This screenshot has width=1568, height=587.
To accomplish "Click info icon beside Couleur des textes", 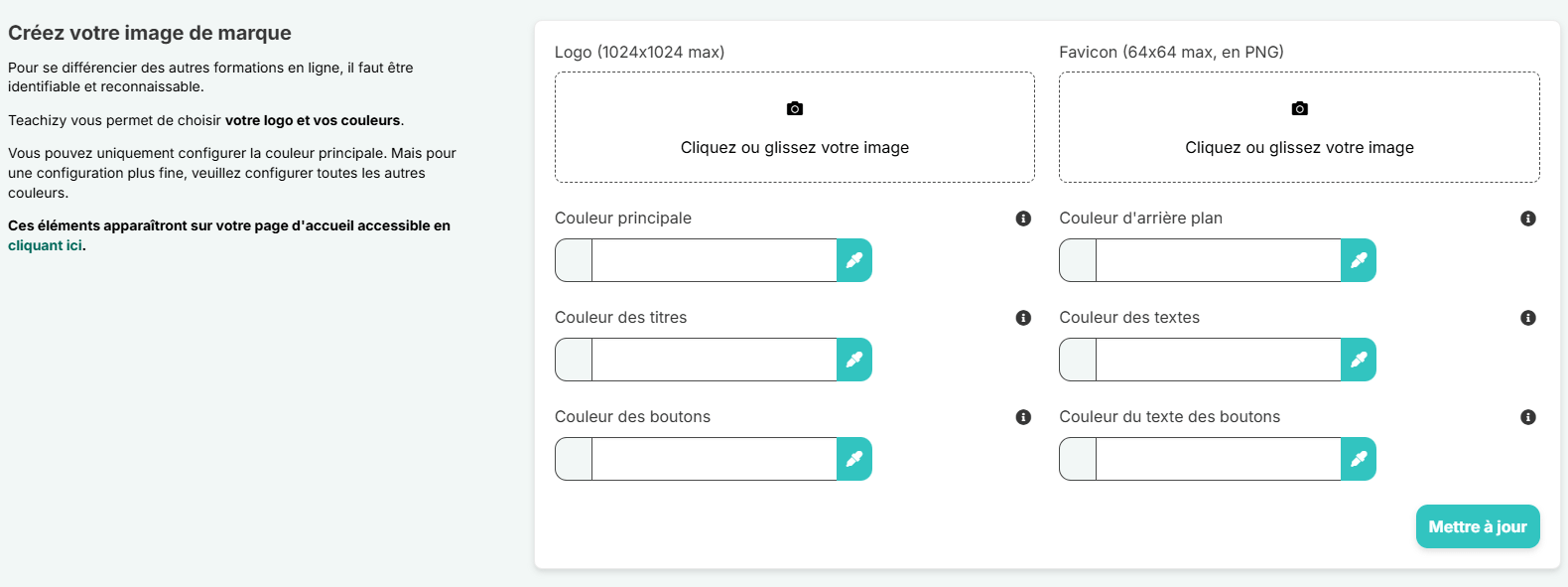I will pyautogui.click(x=1528, y=318).
